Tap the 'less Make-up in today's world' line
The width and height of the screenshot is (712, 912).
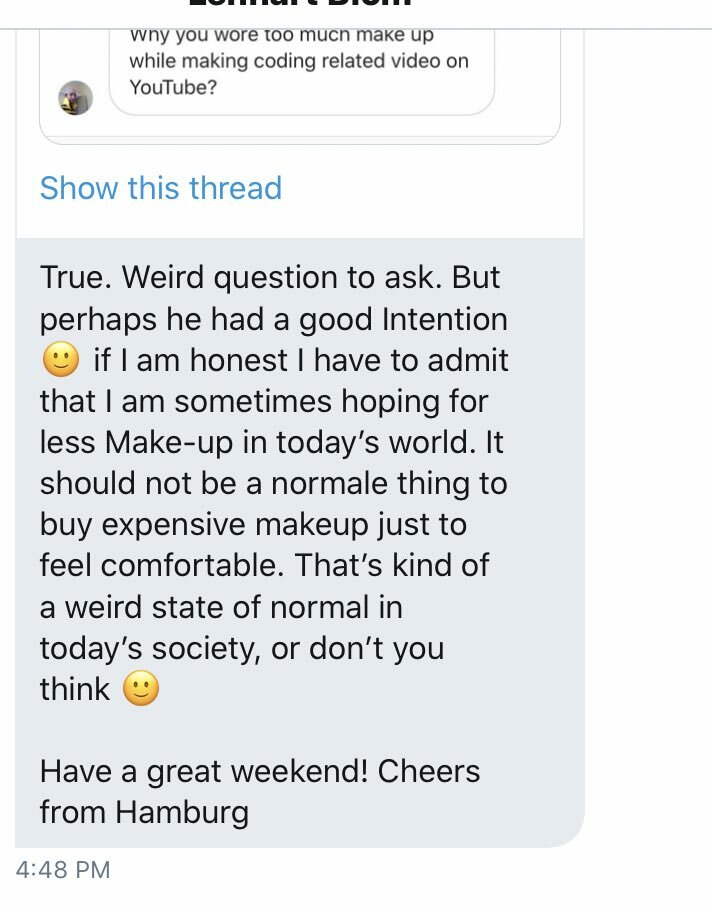pos(271,442)
